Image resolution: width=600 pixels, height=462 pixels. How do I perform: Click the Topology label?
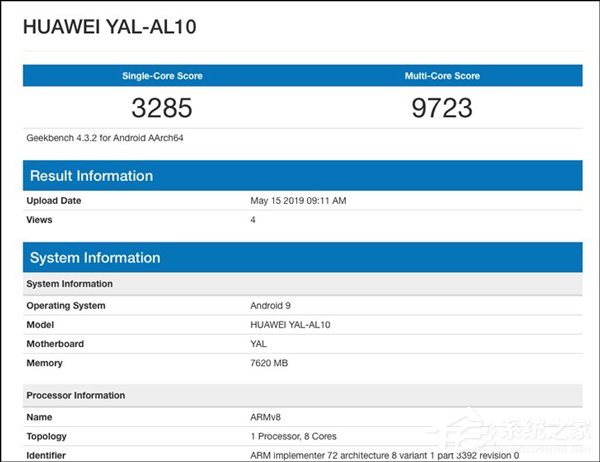coord(46,436)
